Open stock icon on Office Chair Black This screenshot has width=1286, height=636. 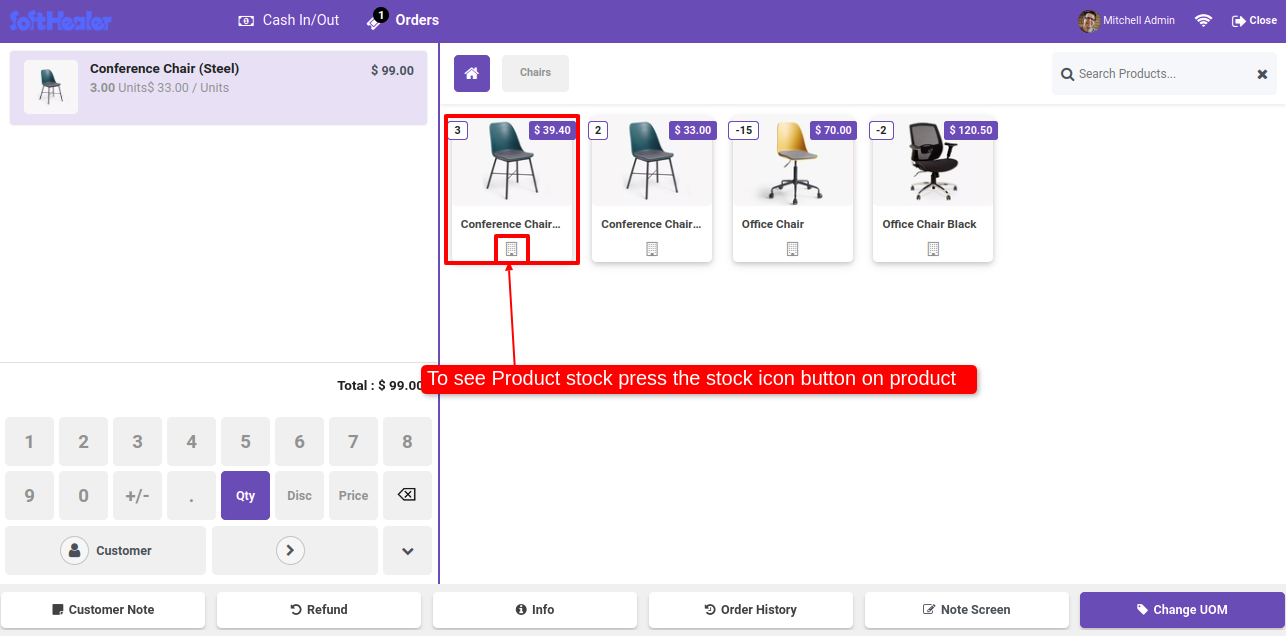pos(933,249)
